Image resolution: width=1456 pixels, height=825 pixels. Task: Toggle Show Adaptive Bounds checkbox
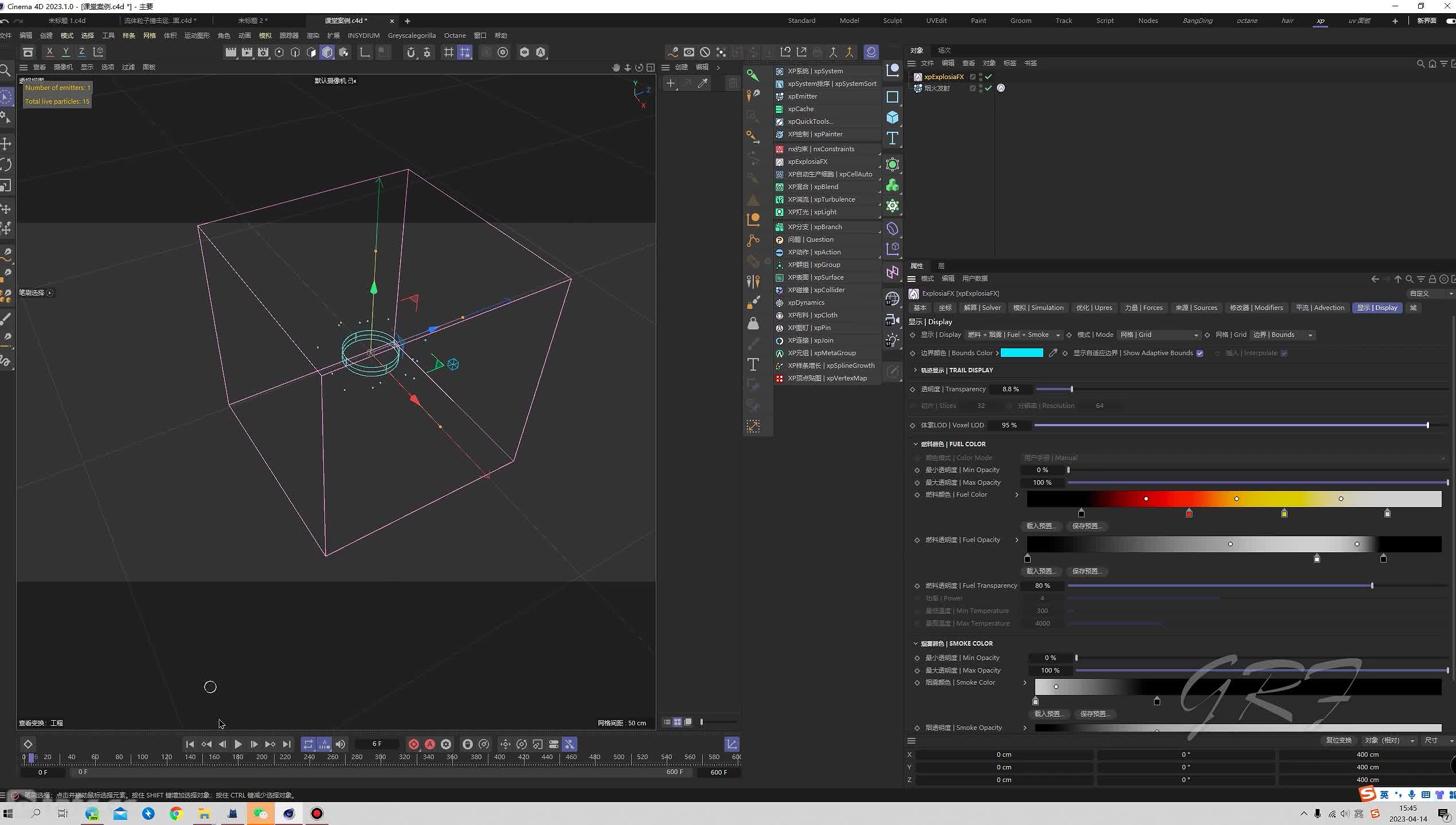tap(1199, 353)
